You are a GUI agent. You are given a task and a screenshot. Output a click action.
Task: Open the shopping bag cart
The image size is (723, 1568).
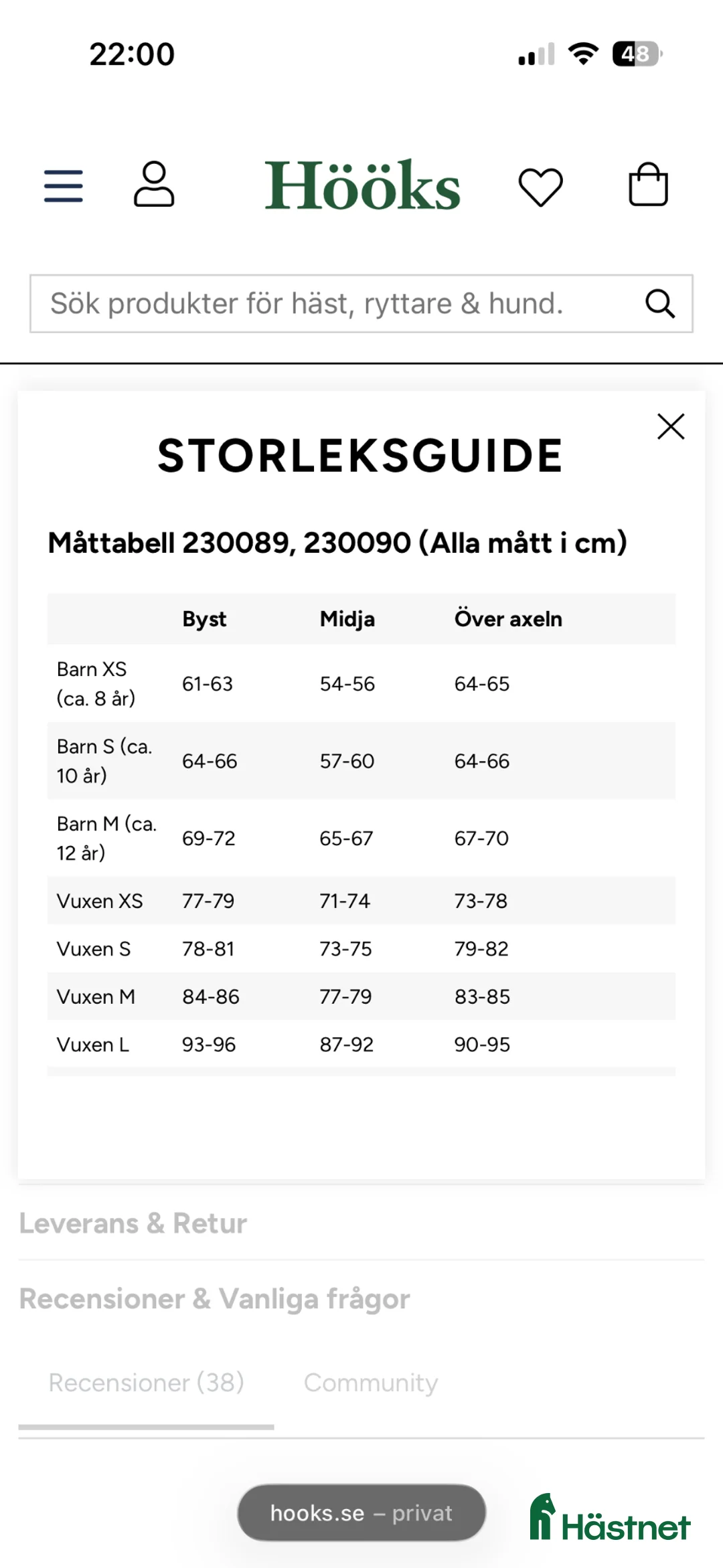click(648, 185)
